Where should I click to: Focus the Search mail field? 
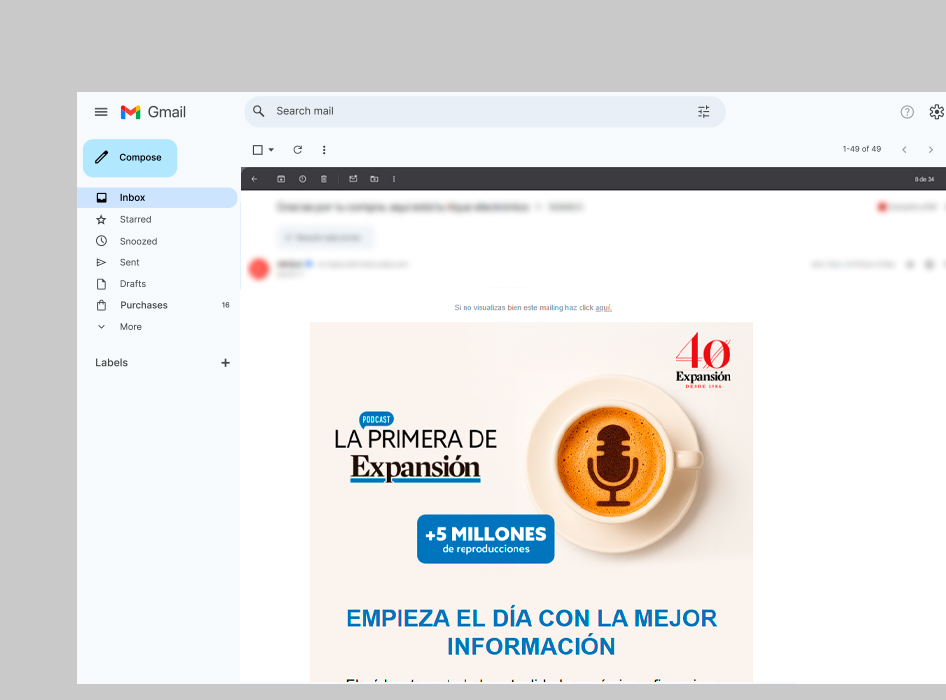click(x=484, y=112)
